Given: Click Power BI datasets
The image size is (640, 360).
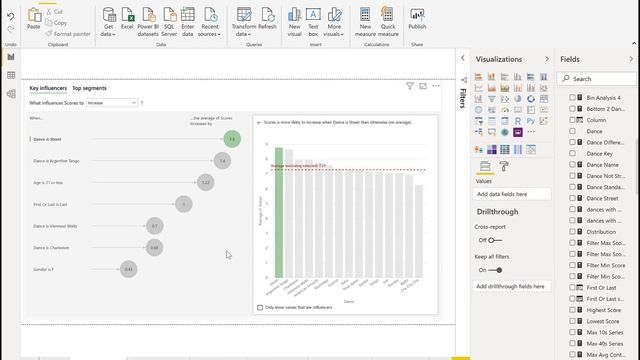Looking at the screenshot, I should point(148,22).
